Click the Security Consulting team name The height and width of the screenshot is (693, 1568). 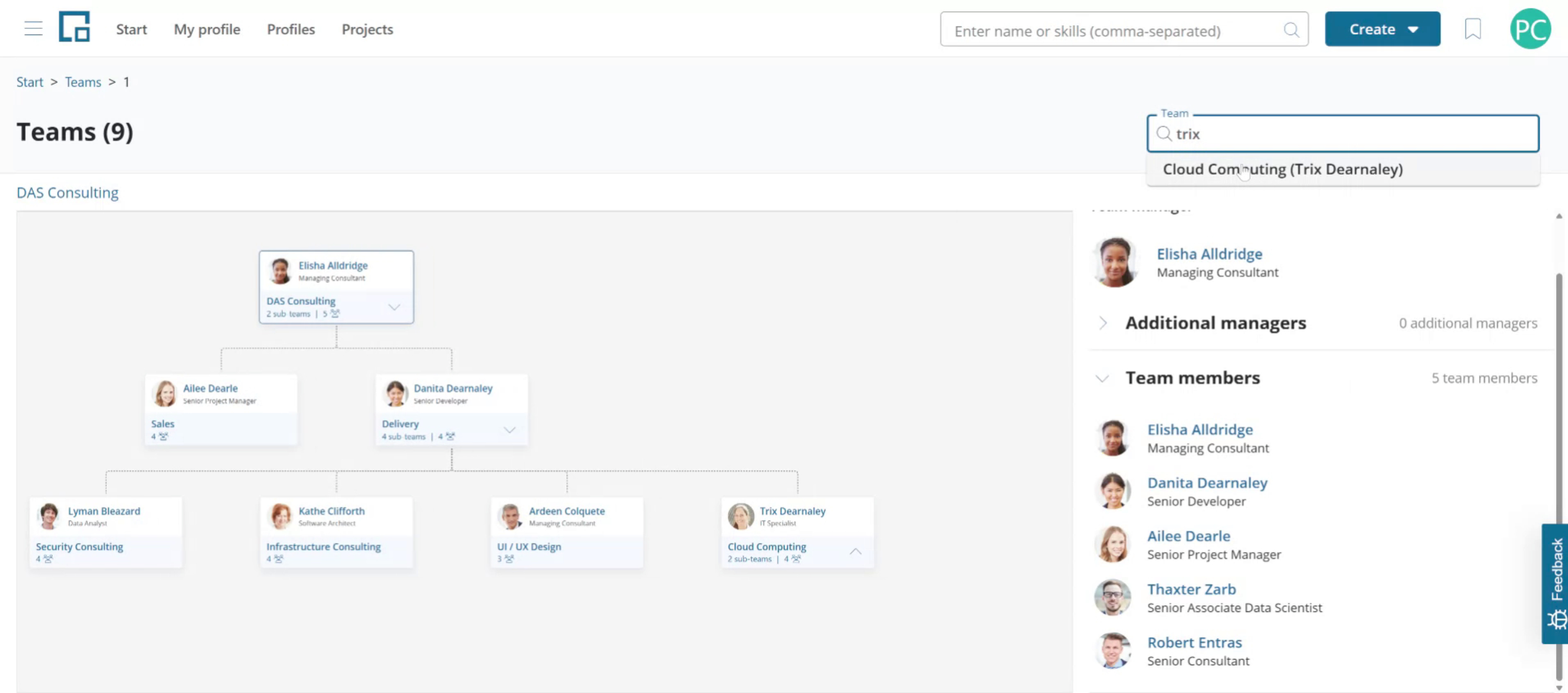tap(79, 547)
